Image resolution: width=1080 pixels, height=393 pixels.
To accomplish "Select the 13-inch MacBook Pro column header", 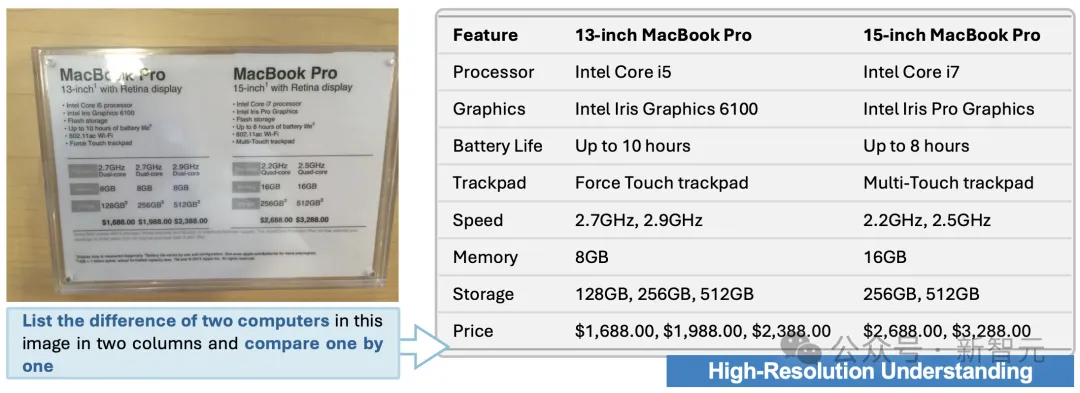I will click(x=663, y=35).
